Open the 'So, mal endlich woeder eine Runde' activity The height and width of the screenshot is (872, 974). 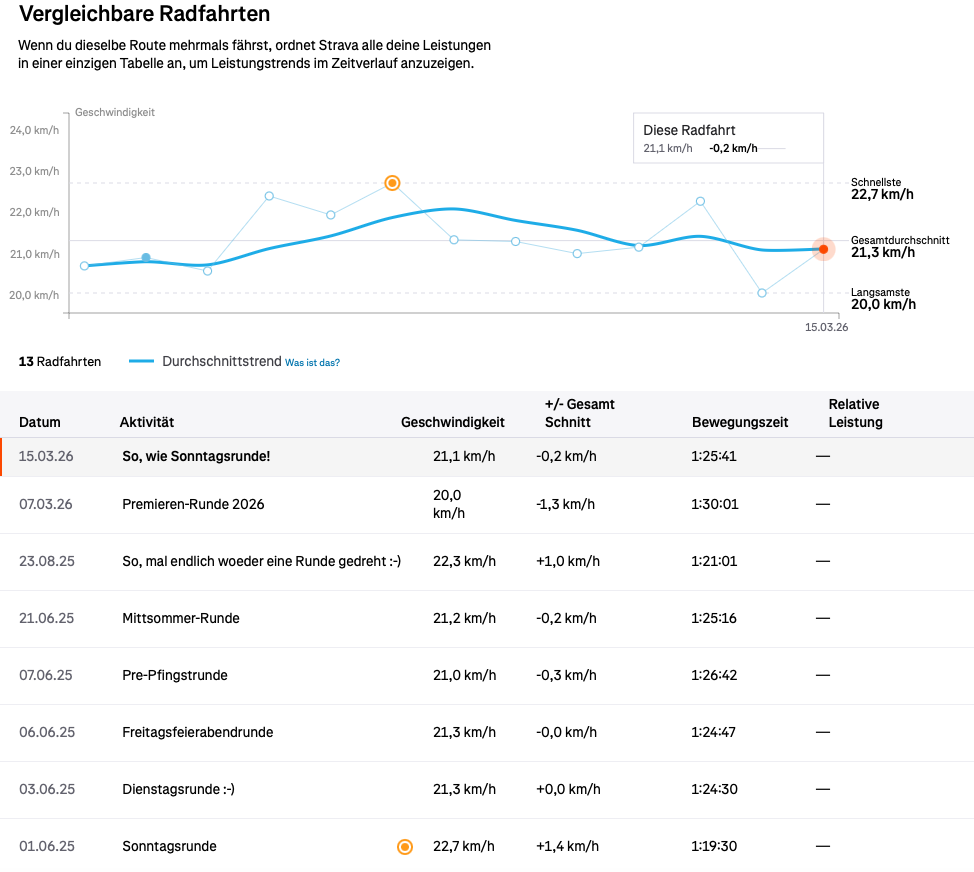click(261, 562)
